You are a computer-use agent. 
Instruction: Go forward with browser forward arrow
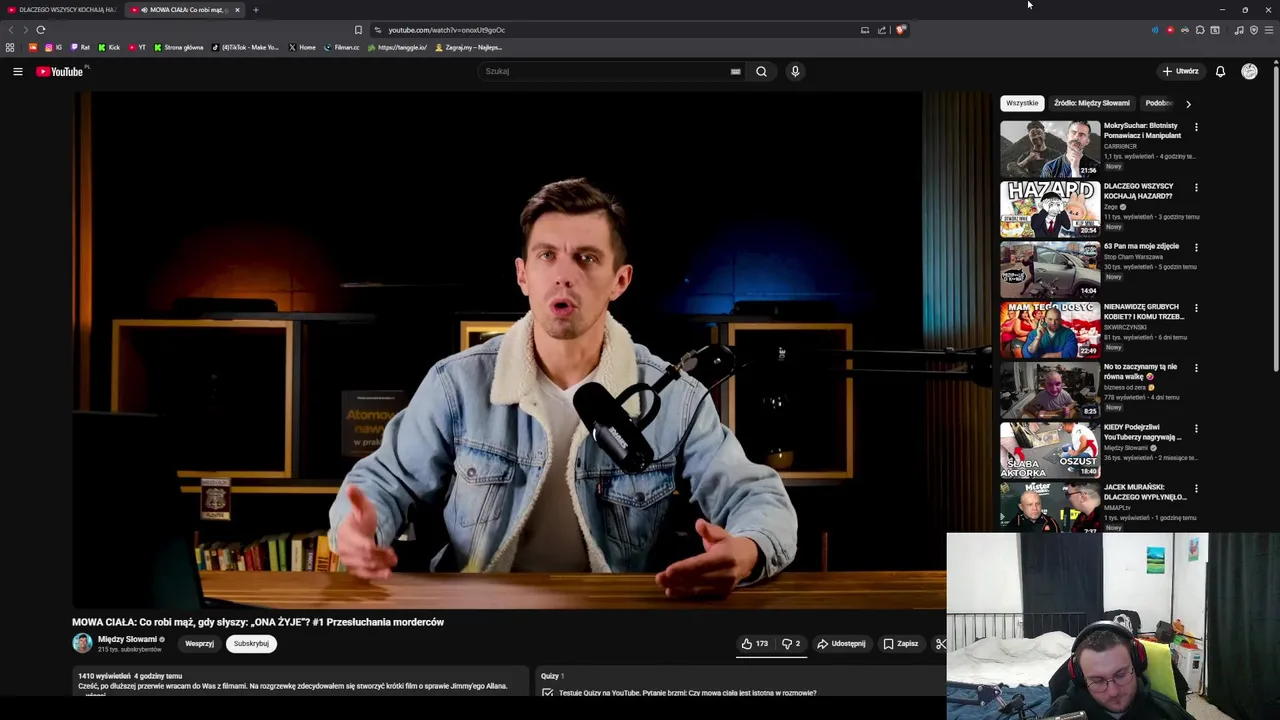[25, 30]
